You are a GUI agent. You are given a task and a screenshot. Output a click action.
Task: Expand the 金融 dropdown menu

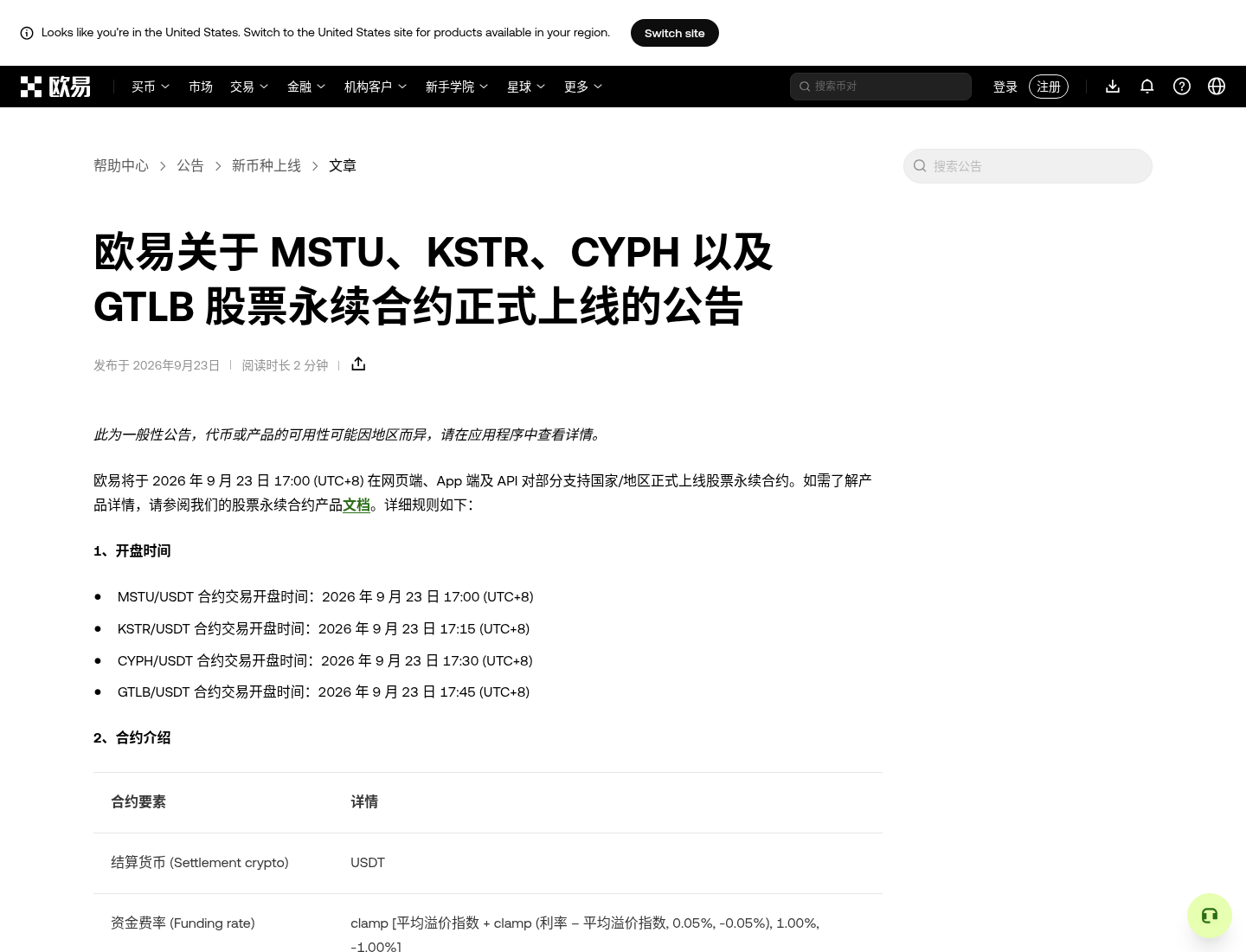pyautogui.click(x=306, y=87)
